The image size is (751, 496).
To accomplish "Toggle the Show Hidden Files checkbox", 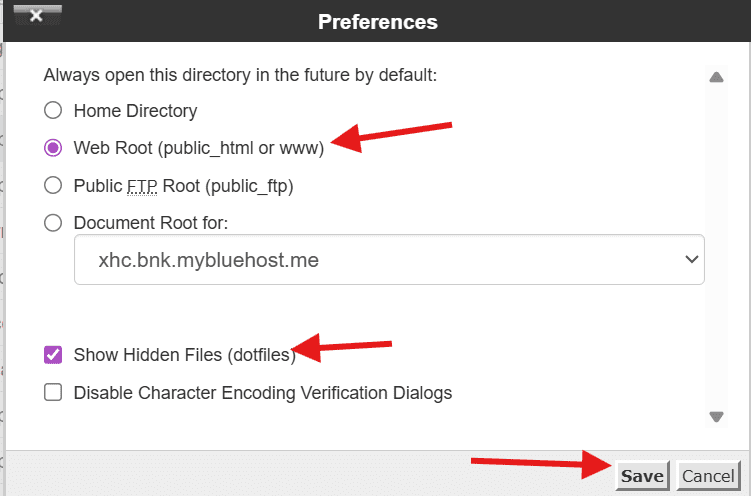I will coord(53,355).
